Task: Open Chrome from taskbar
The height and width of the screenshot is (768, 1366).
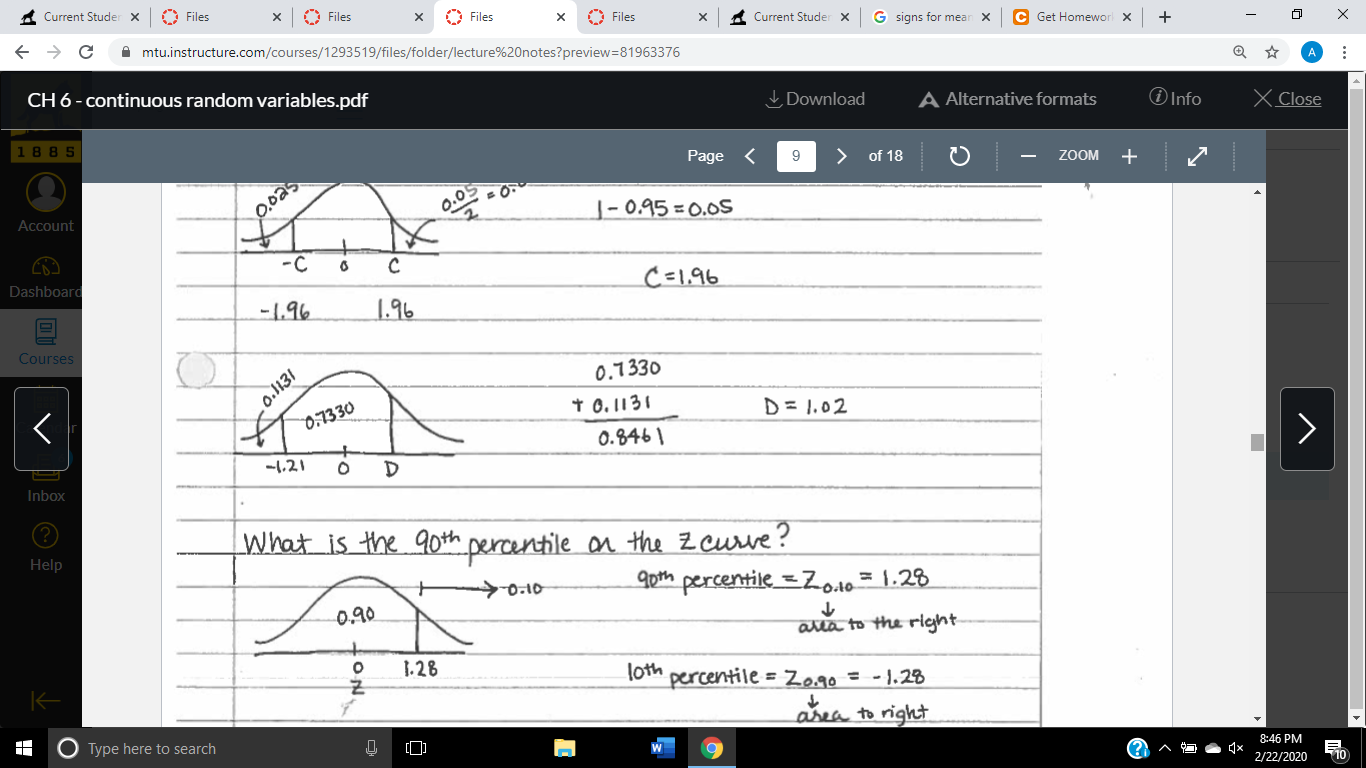Action: [711, 748]
